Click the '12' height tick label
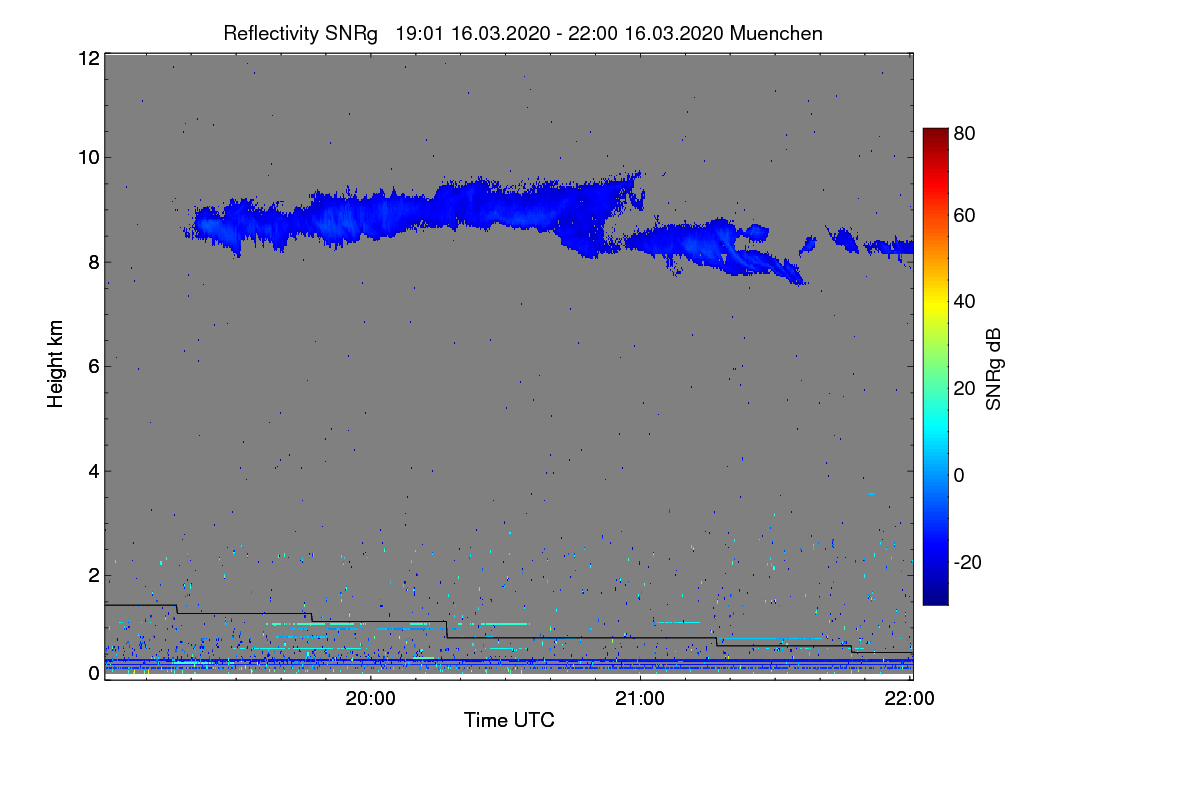This screenshot has height=800, width=1200. (x=88, y=58)
